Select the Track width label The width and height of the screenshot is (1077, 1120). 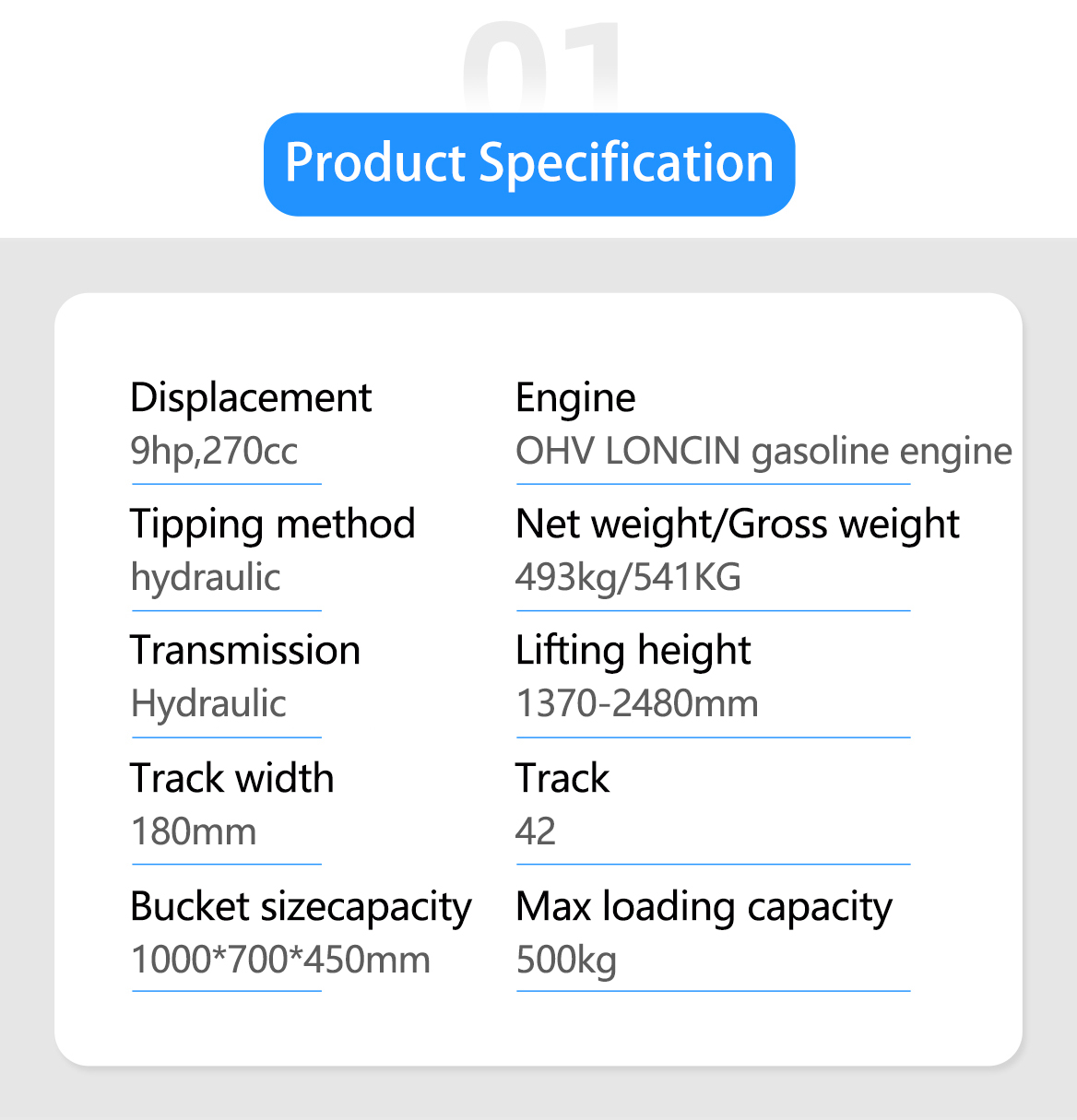pyautogui.click(x=232, y=779)
